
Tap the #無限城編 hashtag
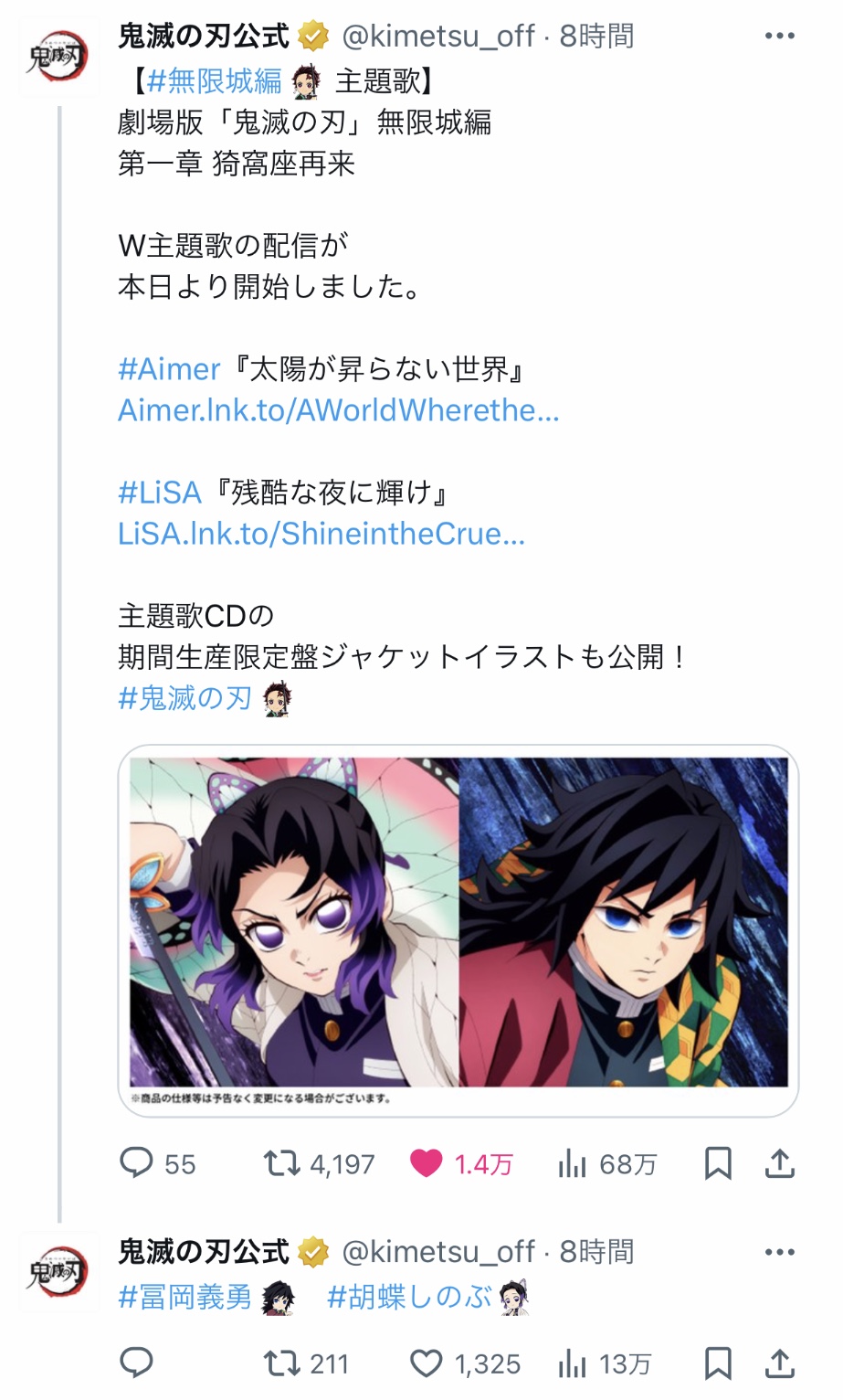point(214,81)
